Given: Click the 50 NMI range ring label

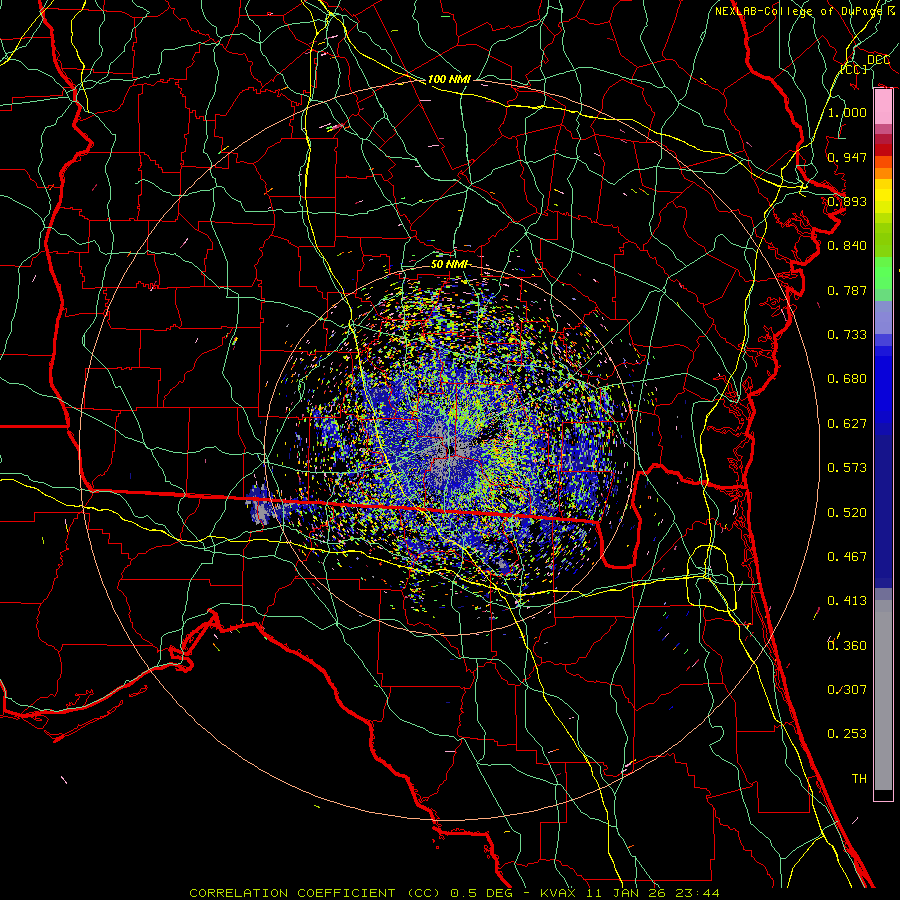Looking at the screenshot, I should 449,264.
